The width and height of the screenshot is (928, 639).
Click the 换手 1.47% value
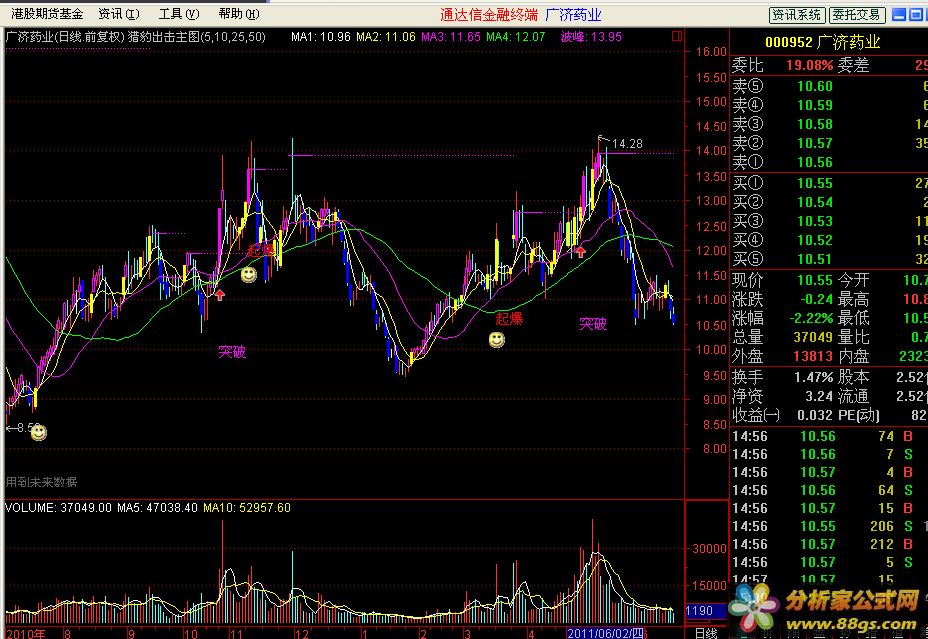pyautogui.click(x=814, y=377)
